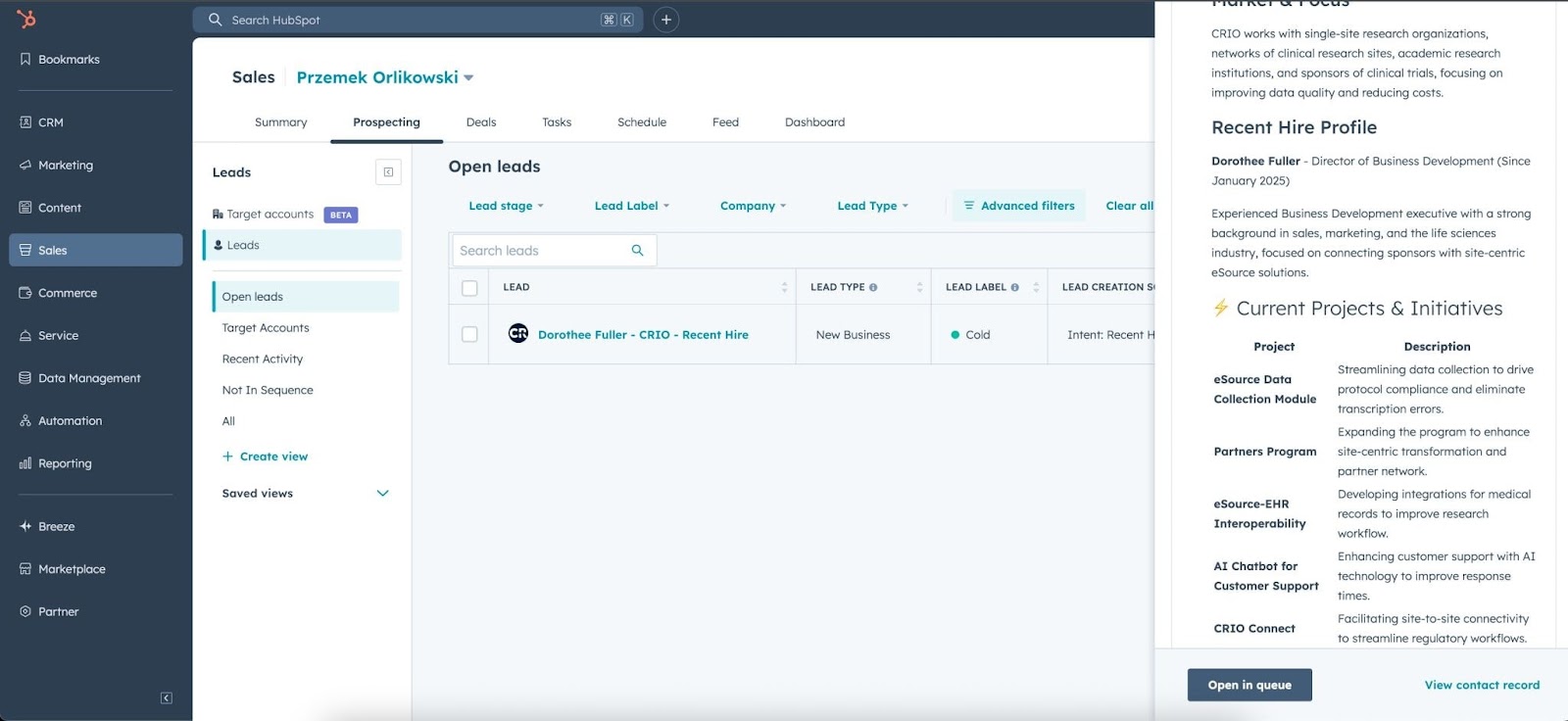This screenshot has width=1568, height=721.
Task: Open the Sales menu
Action: pyautogui.click(x=95, y=250)
